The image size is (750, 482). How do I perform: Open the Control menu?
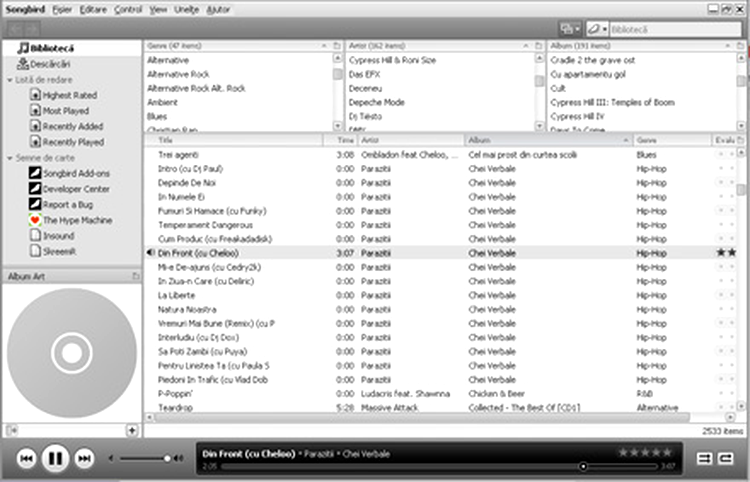click(128, 10)
